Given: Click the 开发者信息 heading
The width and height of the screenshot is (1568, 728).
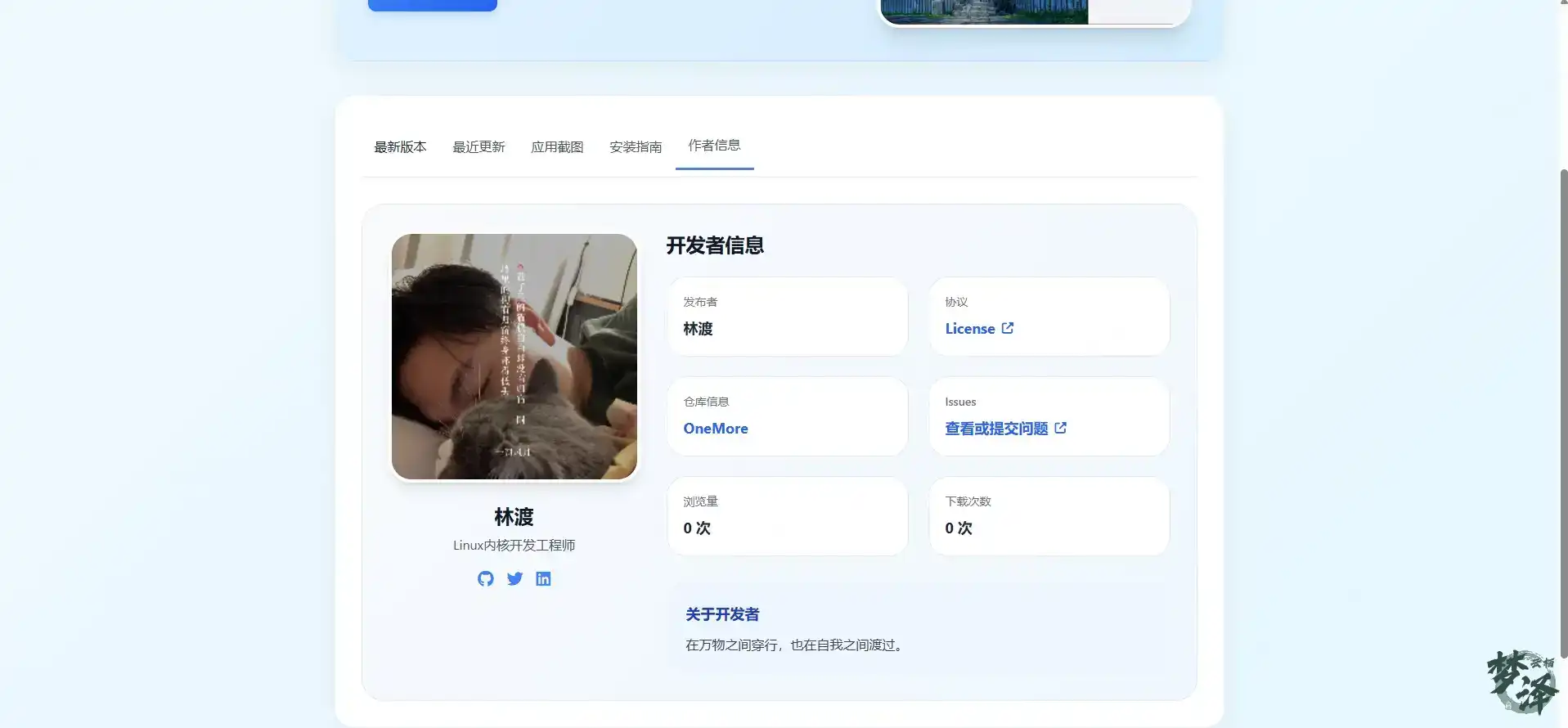Looking at the screenshot, I should 715,245.
